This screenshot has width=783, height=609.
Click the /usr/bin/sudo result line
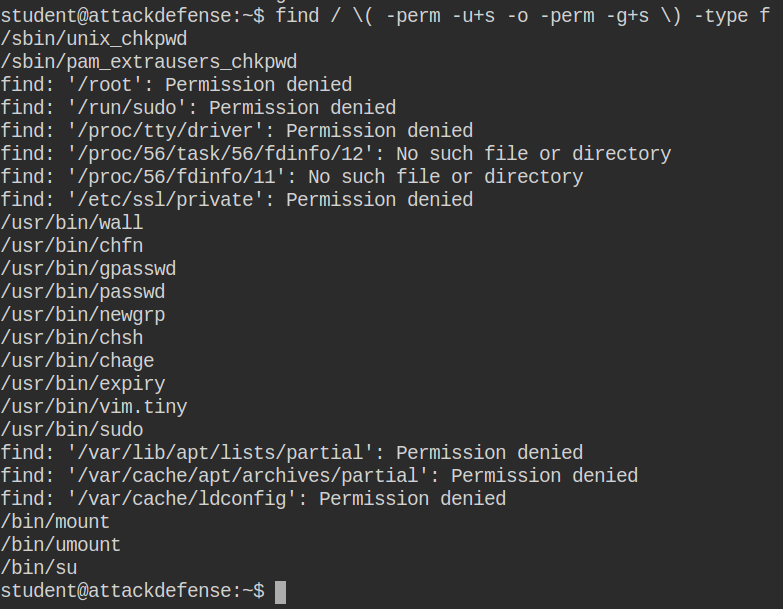point(72,430)
